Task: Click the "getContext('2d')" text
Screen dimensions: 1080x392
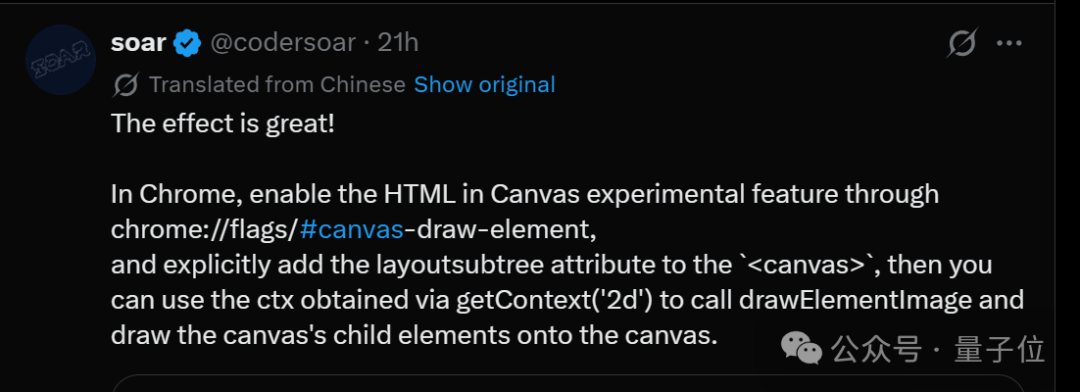Action: pyautogui.click(x=554, y=300)
